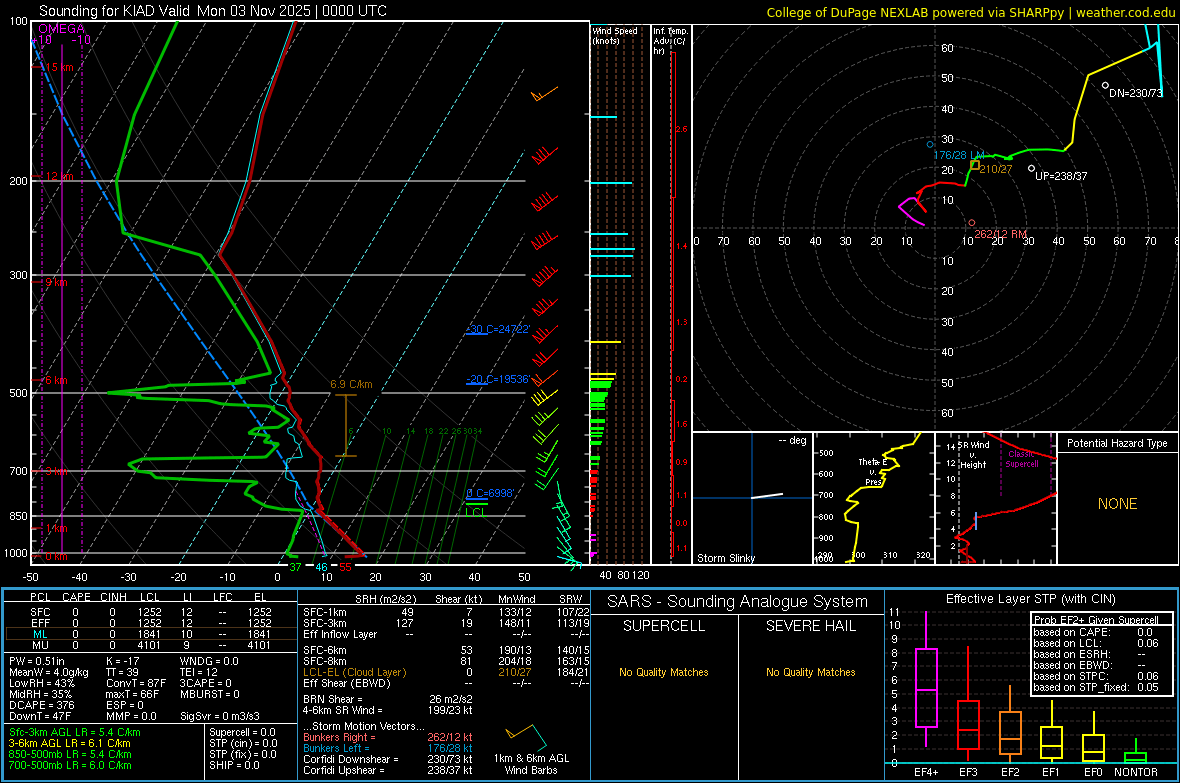Click the Prob EF2+ Given Supercell header
Viewport: 1180px width, 783px height.
1096,620
